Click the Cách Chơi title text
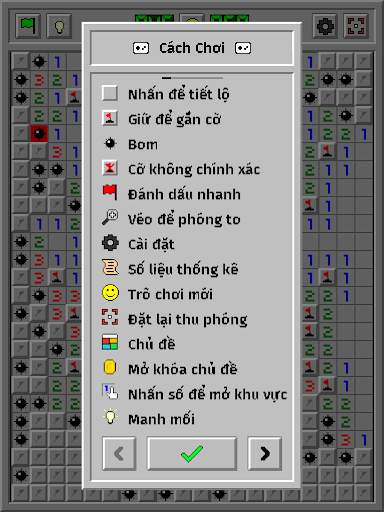384x512 pixels. (192, 48)
